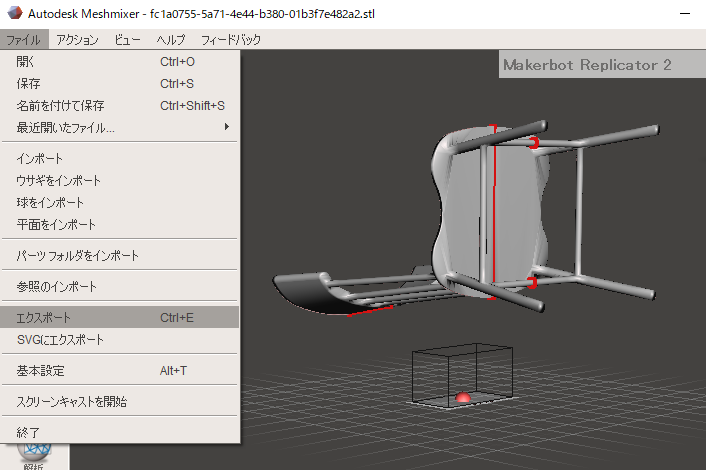Choose 開く from the file menu
706x470 pixels.
pos(120,61)
